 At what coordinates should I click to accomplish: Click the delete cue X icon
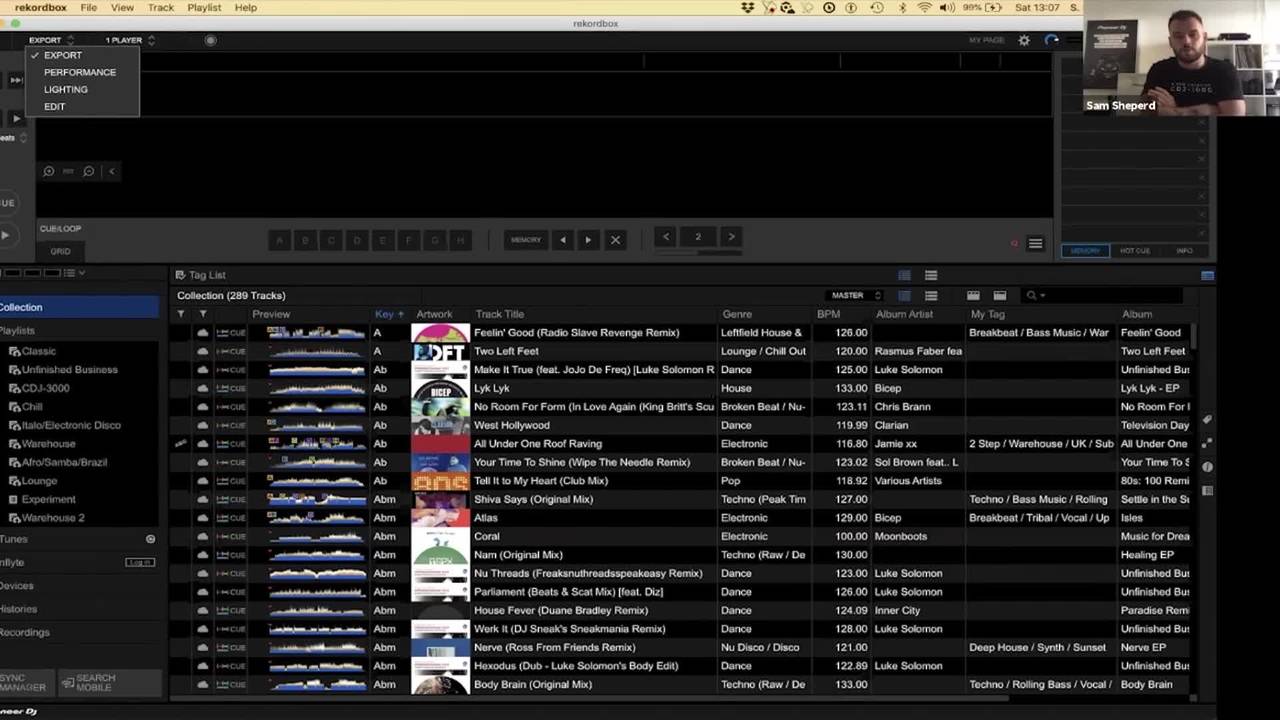(x=615, y=240)
